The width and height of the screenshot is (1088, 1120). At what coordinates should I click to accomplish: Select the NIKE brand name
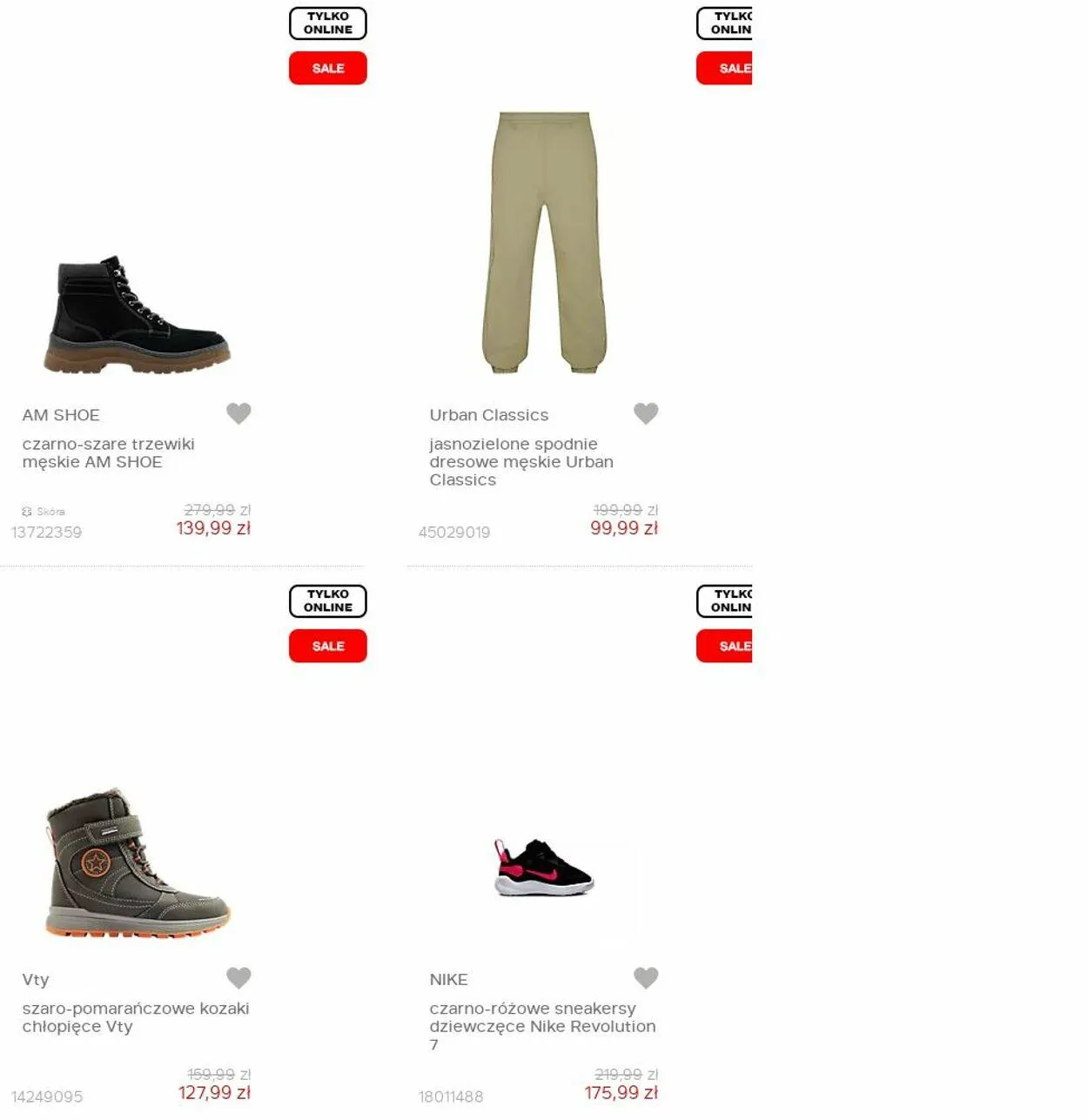click(x=448, y=980)
